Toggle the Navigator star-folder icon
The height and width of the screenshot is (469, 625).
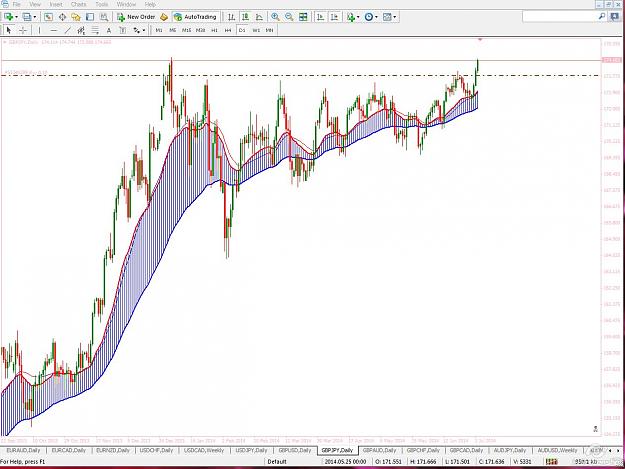click(x=76, y=17)
